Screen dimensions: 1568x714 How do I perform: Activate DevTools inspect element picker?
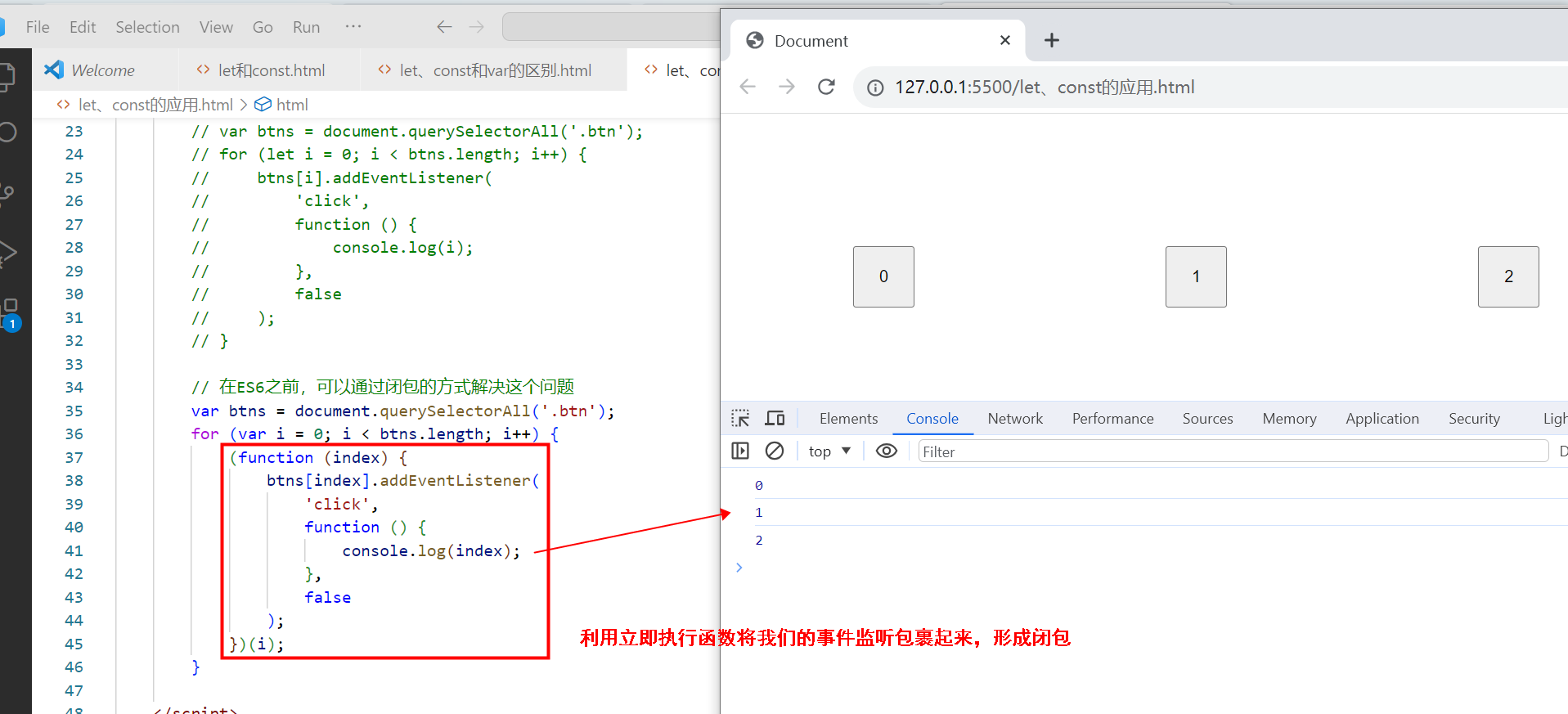740,419
